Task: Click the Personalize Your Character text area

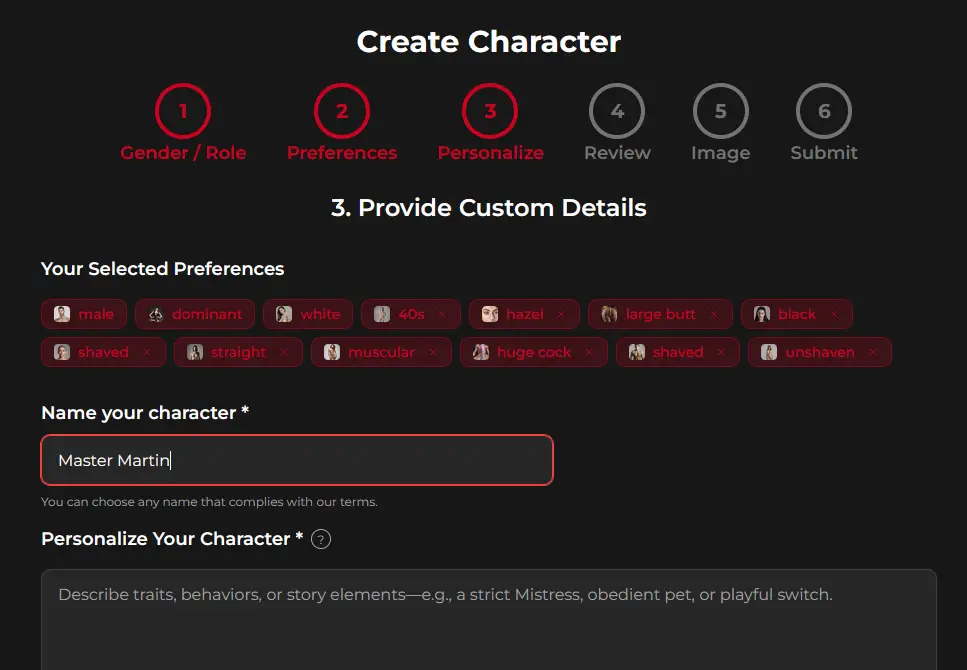Action: pos(488,620)
